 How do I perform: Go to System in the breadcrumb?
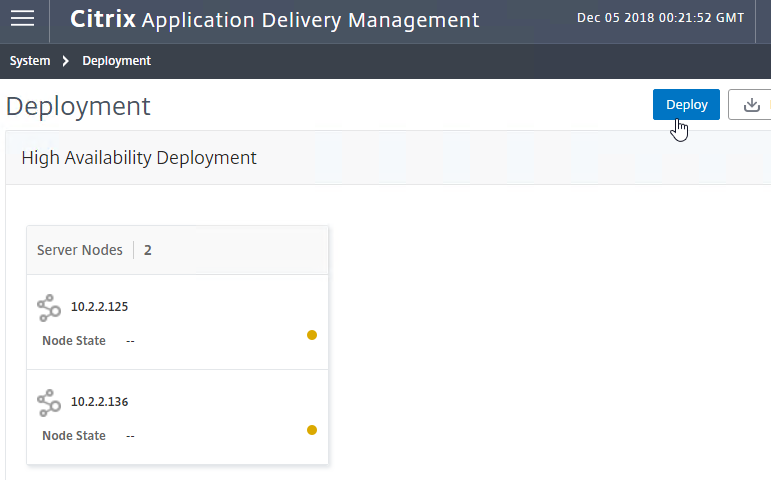tap(30, 61)
